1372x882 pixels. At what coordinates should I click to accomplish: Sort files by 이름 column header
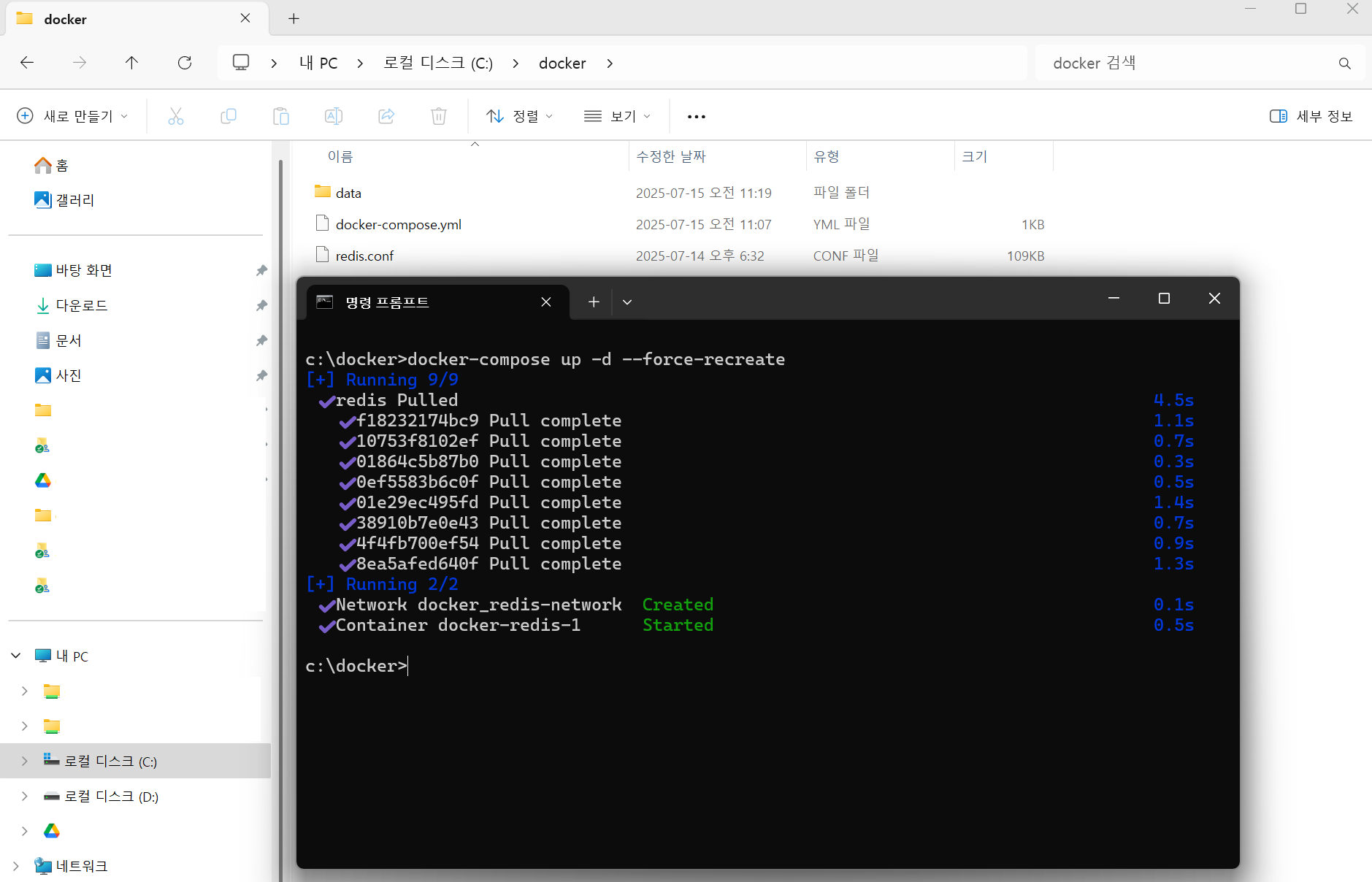point(340,156)
